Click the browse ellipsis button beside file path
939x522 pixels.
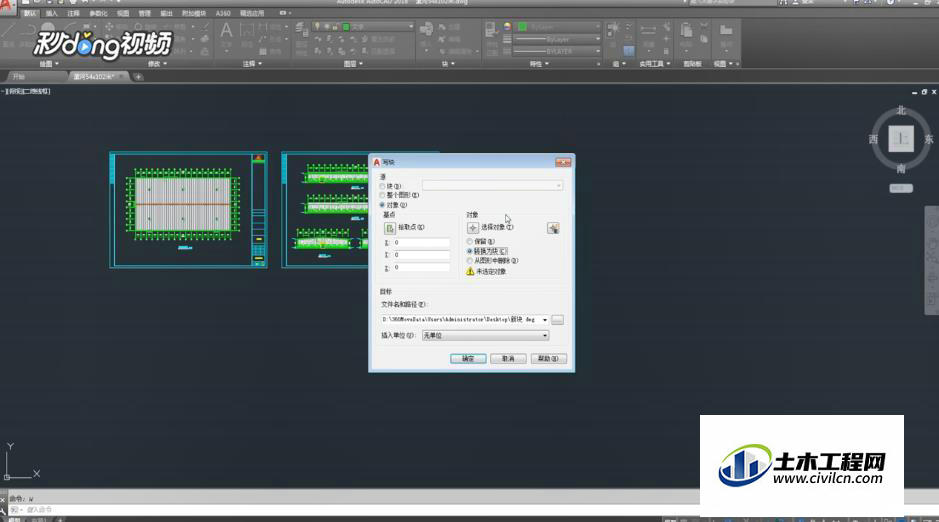558,320
